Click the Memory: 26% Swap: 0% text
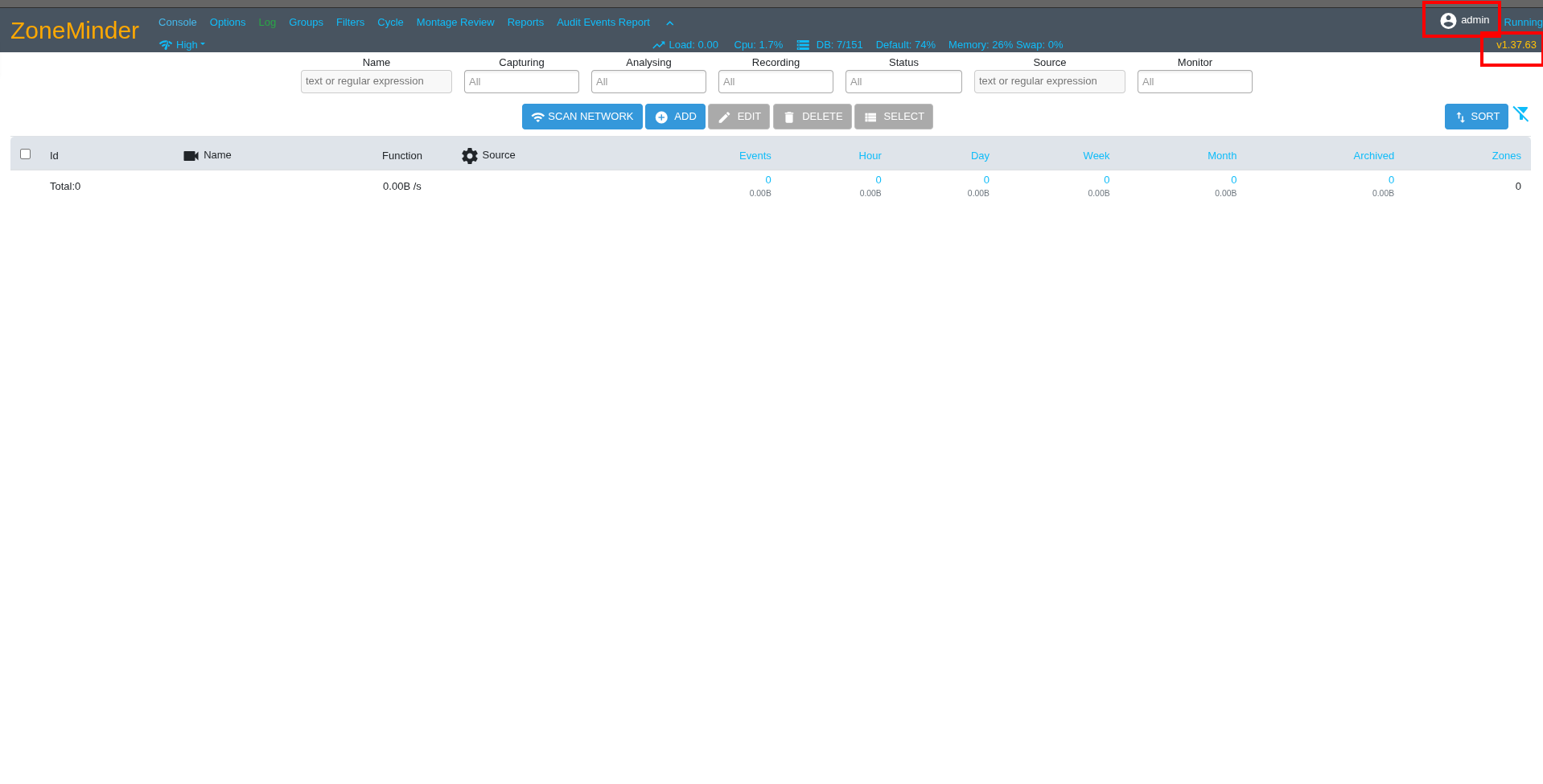The image size is (1543, 784). click(x=1006, y=45)
